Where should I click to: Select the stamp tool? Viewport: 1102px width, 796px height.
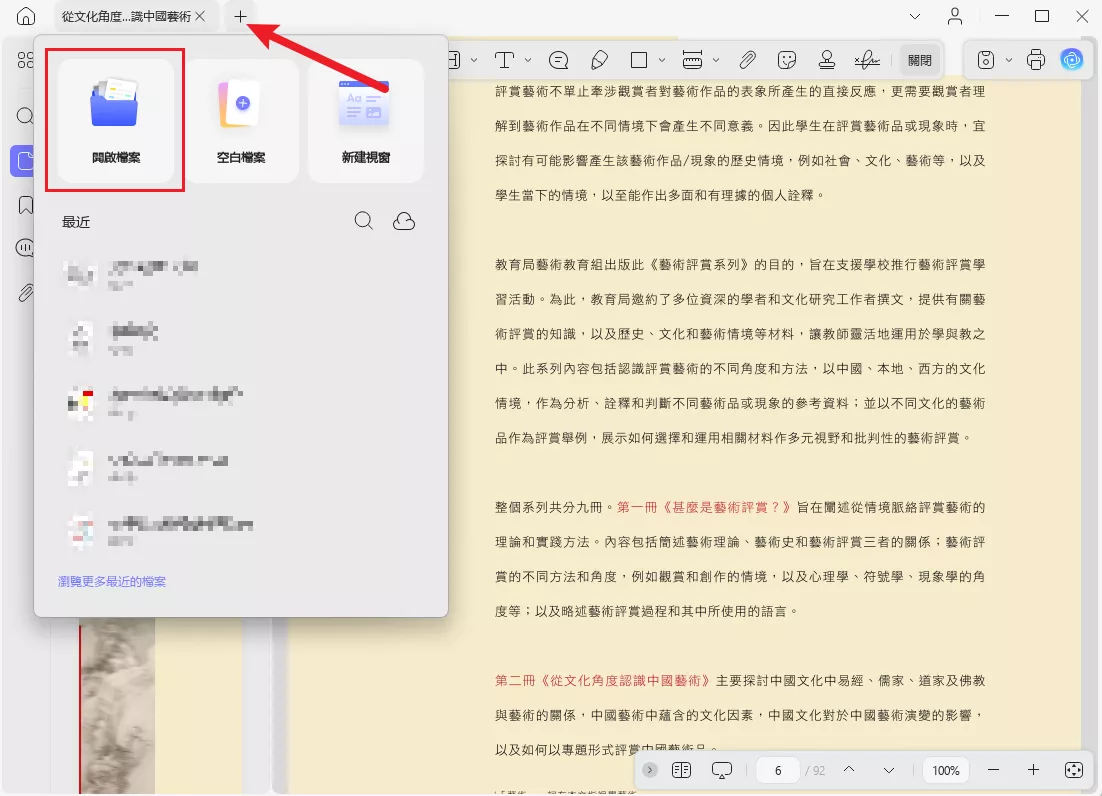pyautogui.click(x=827, y=60)
